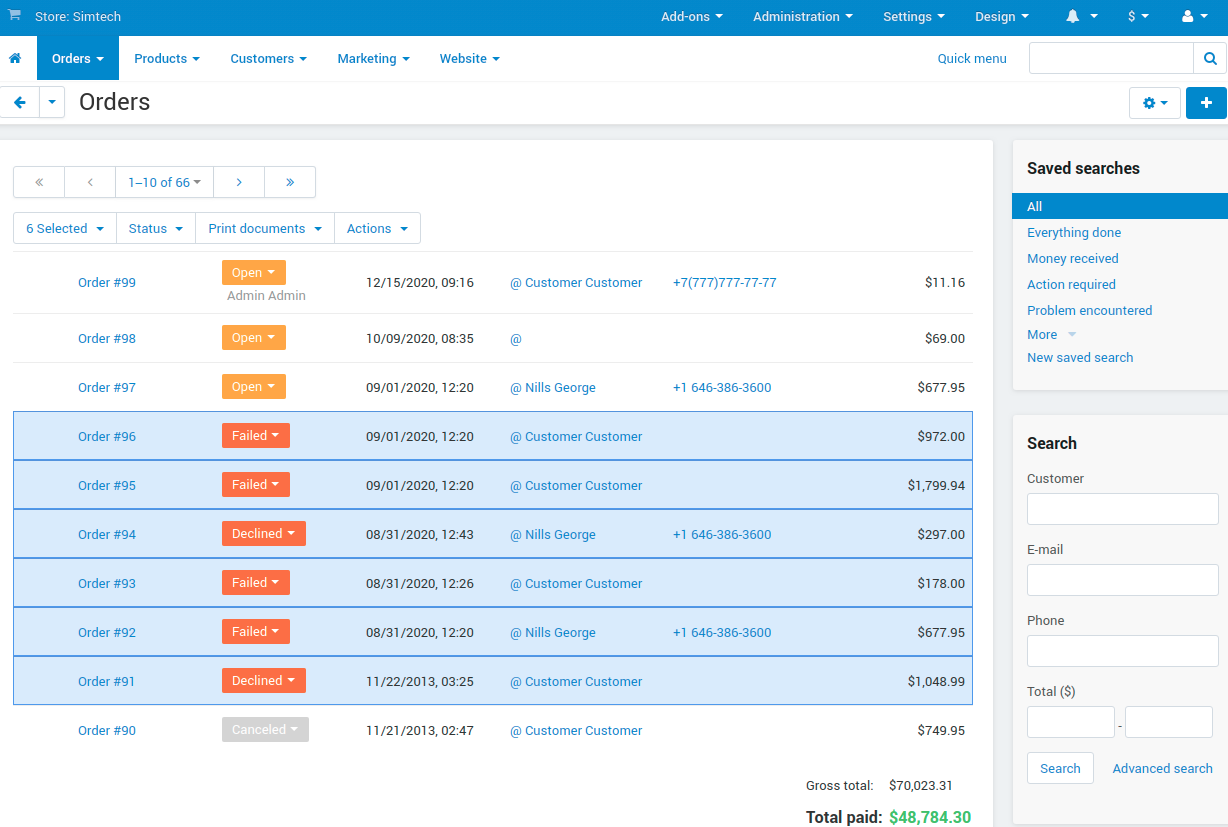1228x827 pixels.
Task: Click the email @ icon for Order #98
Action: (516, 339)
